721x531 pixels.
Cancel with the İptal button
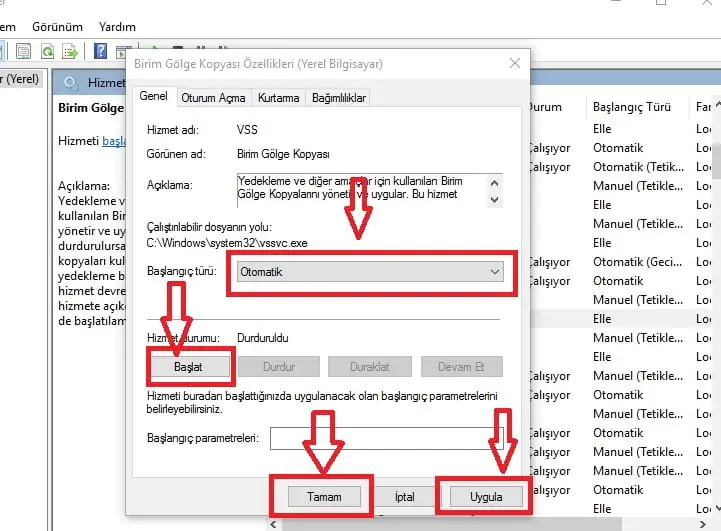tap(405, 497)
